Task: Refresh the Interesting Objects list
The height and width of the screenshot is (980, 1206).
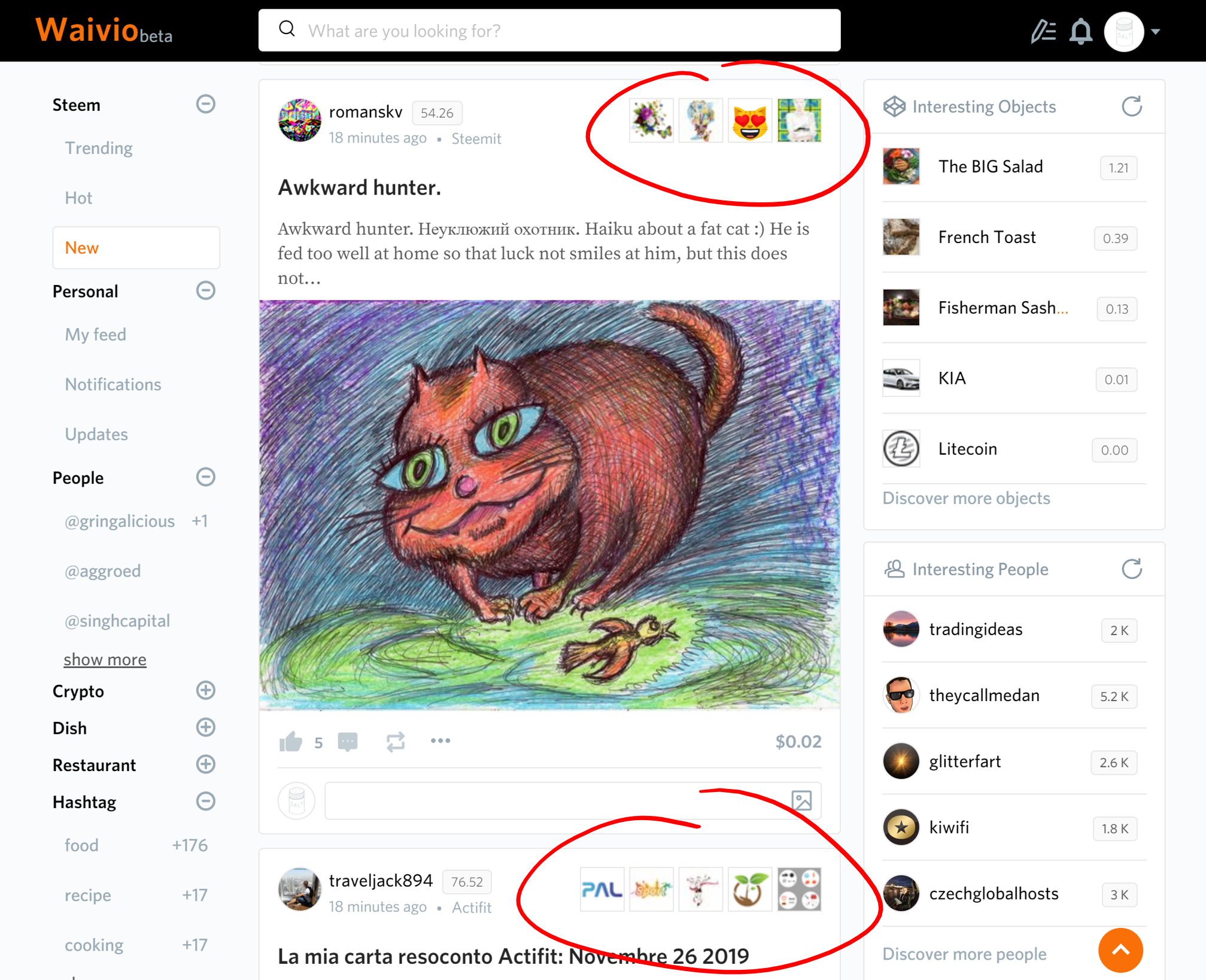Action: click(x=1131, y=107)
